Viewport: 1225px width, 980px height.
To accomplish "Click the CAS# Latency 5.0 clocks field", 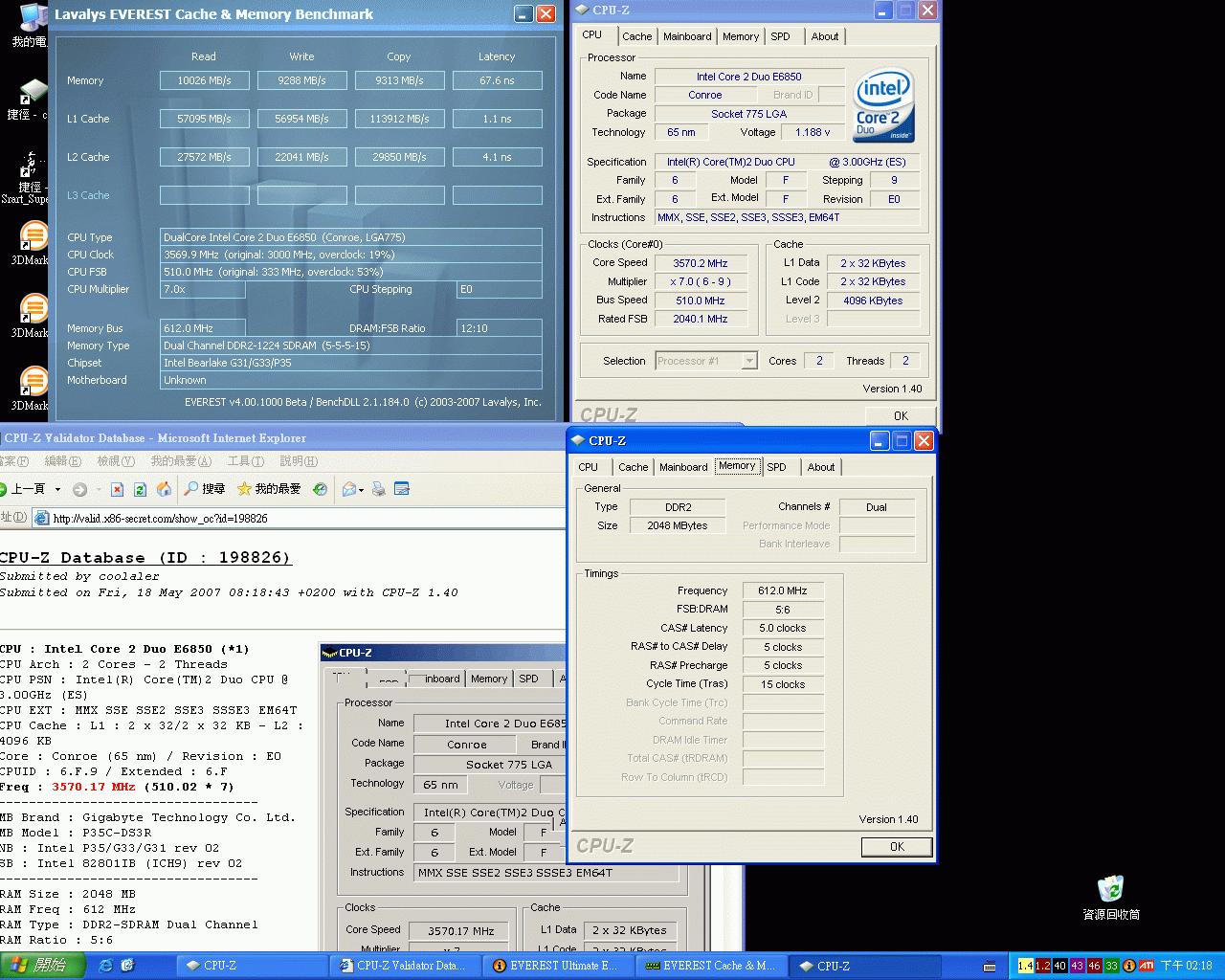I will (x=783, y=629).
